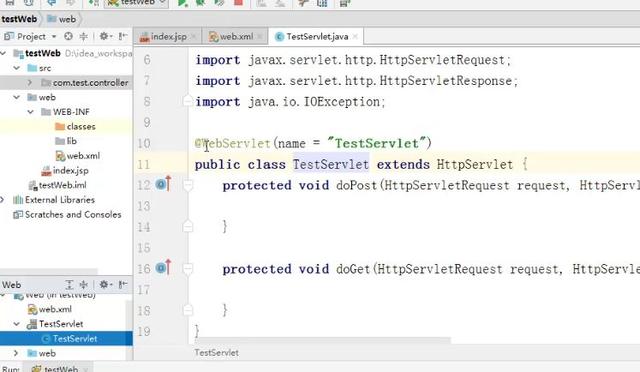Screen dimensions: 640x372
Task: Click TestServlet class name on line 11
Action: 331,165
